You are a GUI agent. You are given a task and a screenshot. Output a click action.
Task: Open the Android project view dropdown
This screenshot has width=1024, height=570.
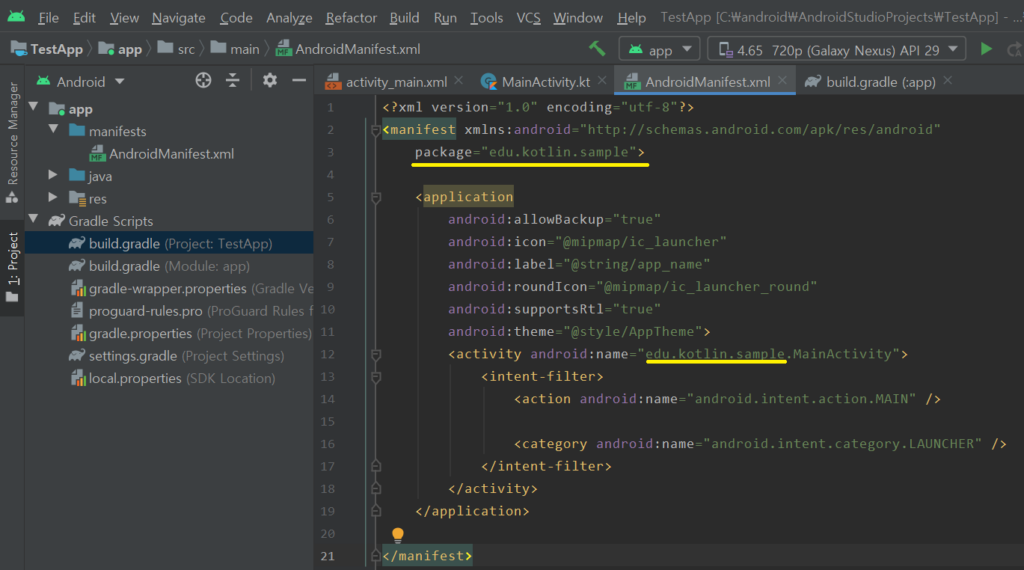tap(90, 82)
